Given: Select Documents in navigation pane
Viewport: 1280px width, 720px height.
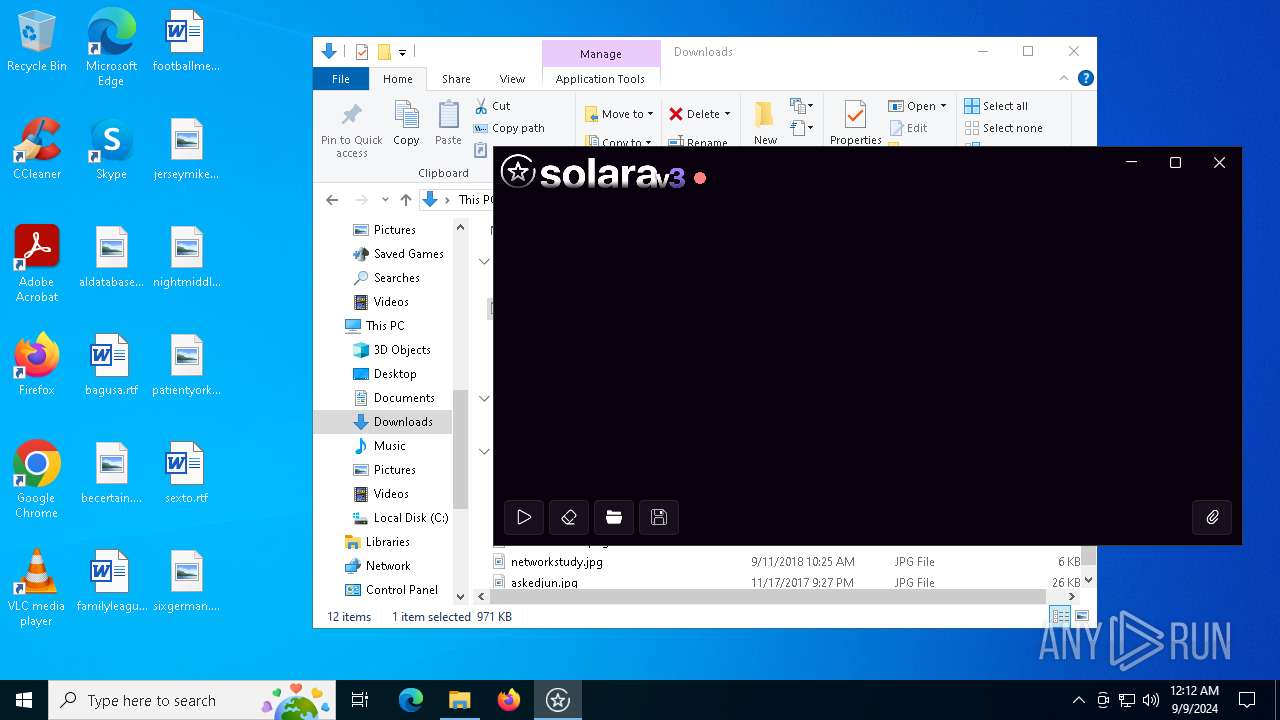Looking at the screenshot, I should click(x=393, y=398).
